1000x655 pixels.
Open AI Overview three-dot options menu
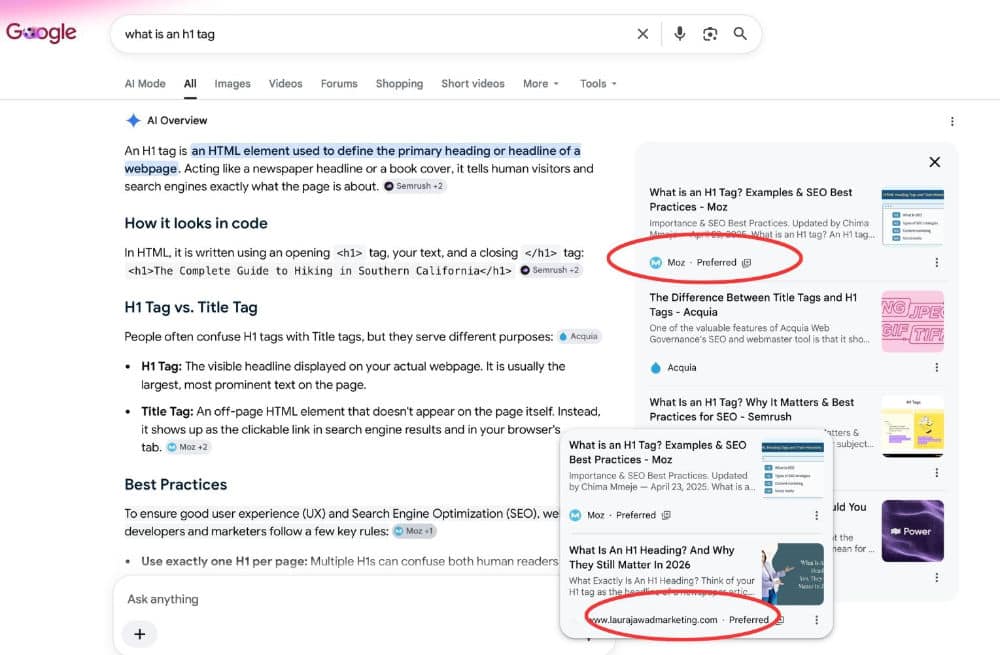click(952, 121)
